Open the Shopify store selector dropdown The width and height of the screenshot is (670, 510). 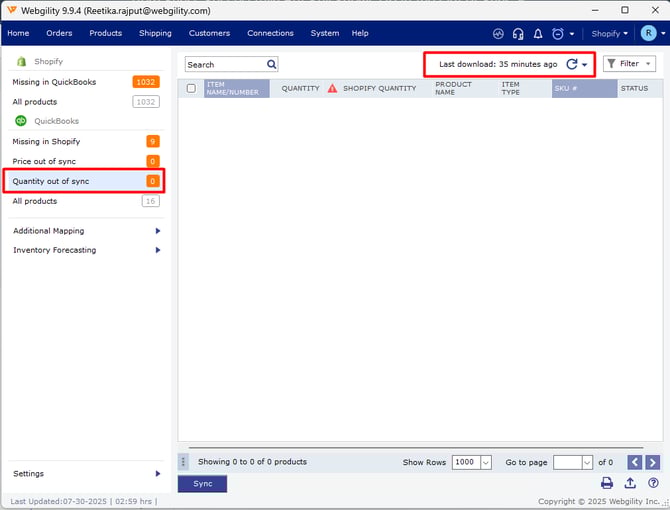[x=609, y=33]
